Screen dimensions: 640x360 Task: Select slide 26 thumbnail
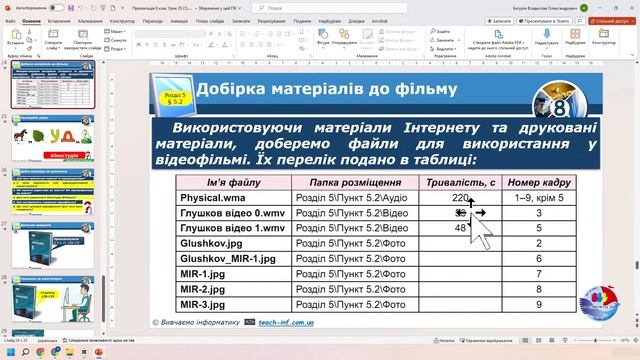pyautogui.click(x=53, y=192)
